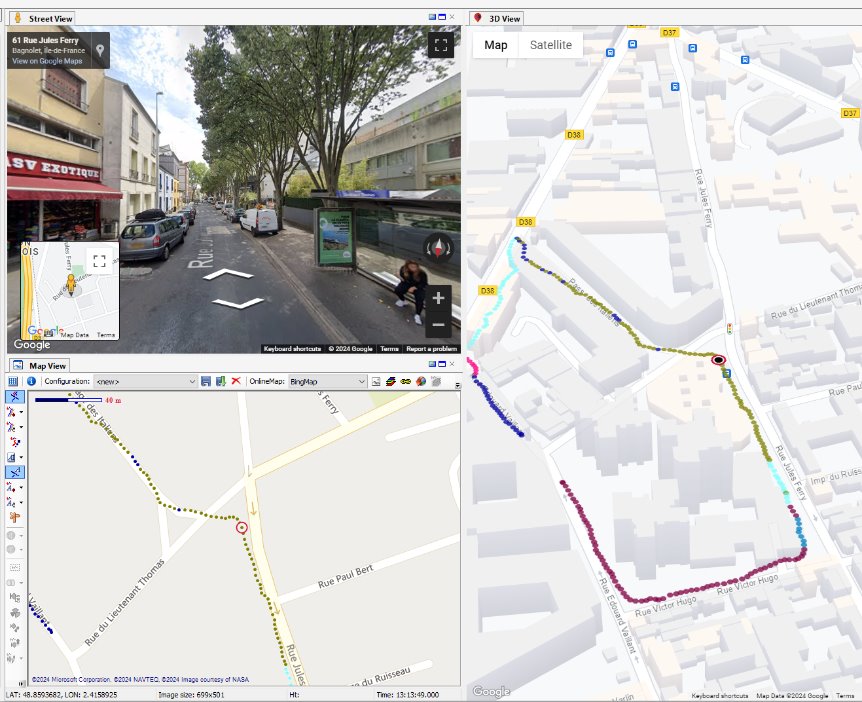Image resolution: width=862 pixels, height=702 pixels.
Task: Click the 61 Rue Jules Ferry address text
Action: pyautogui.click(x=45, y=40)
